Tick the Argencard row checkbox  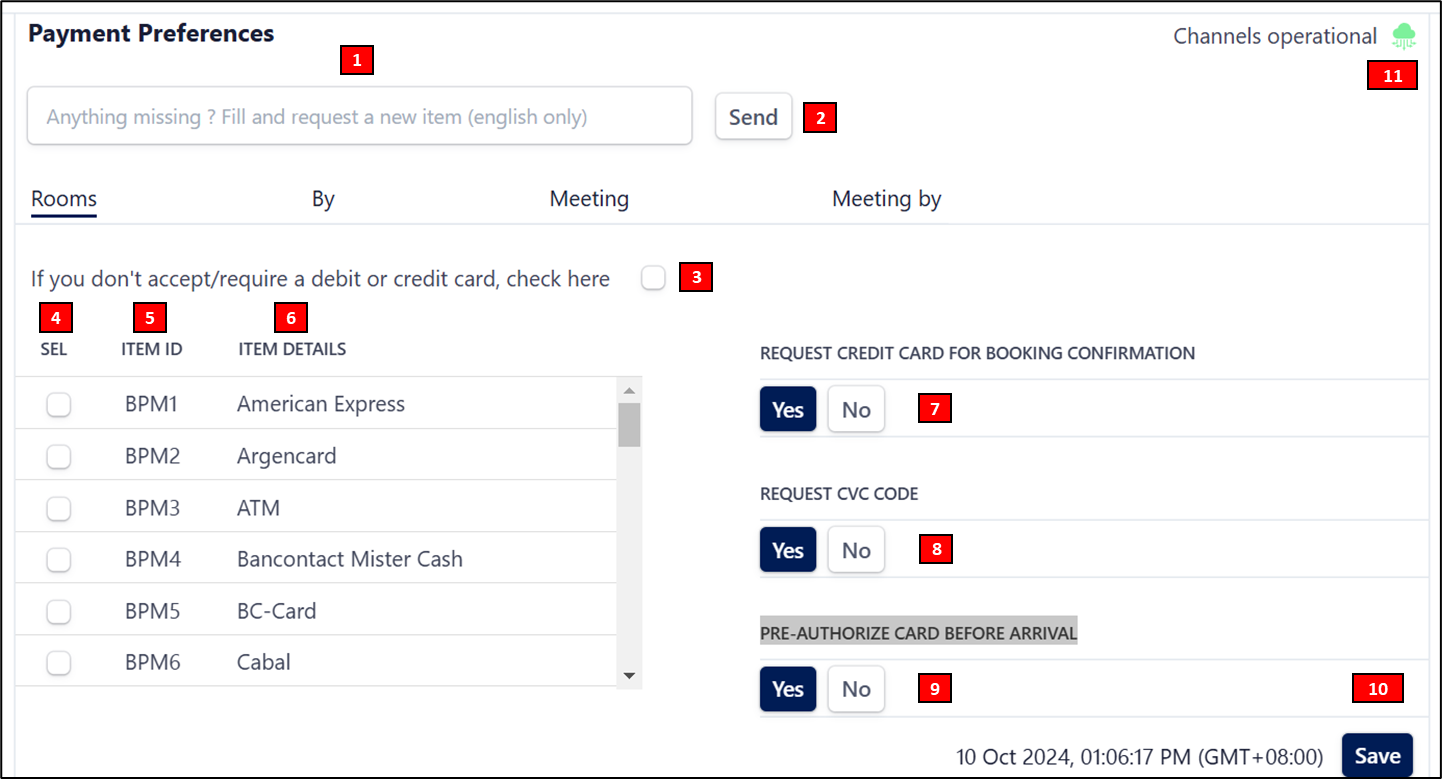[59, 456]
